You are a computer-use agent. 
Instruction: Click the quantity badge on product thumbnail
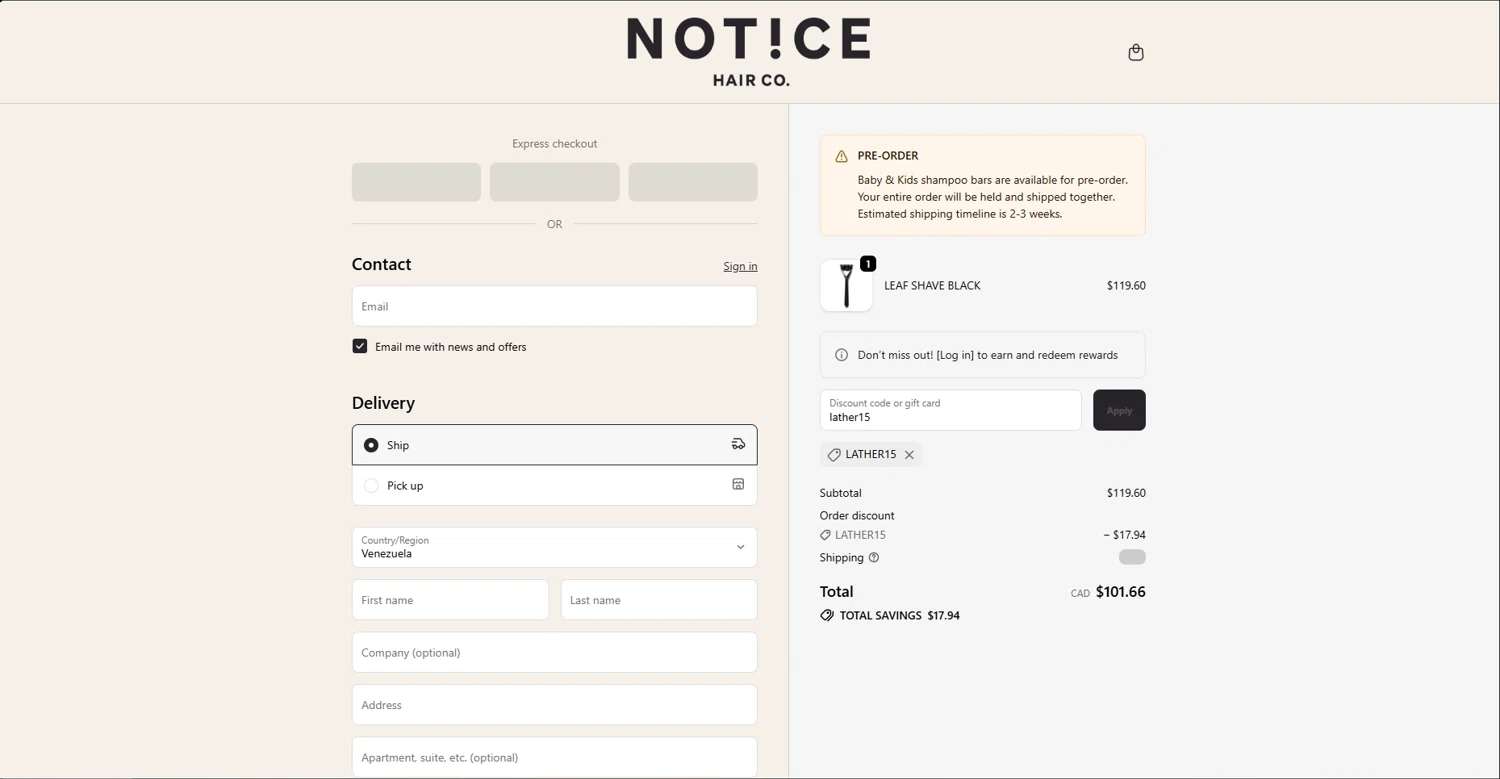[x=868, y=264]
